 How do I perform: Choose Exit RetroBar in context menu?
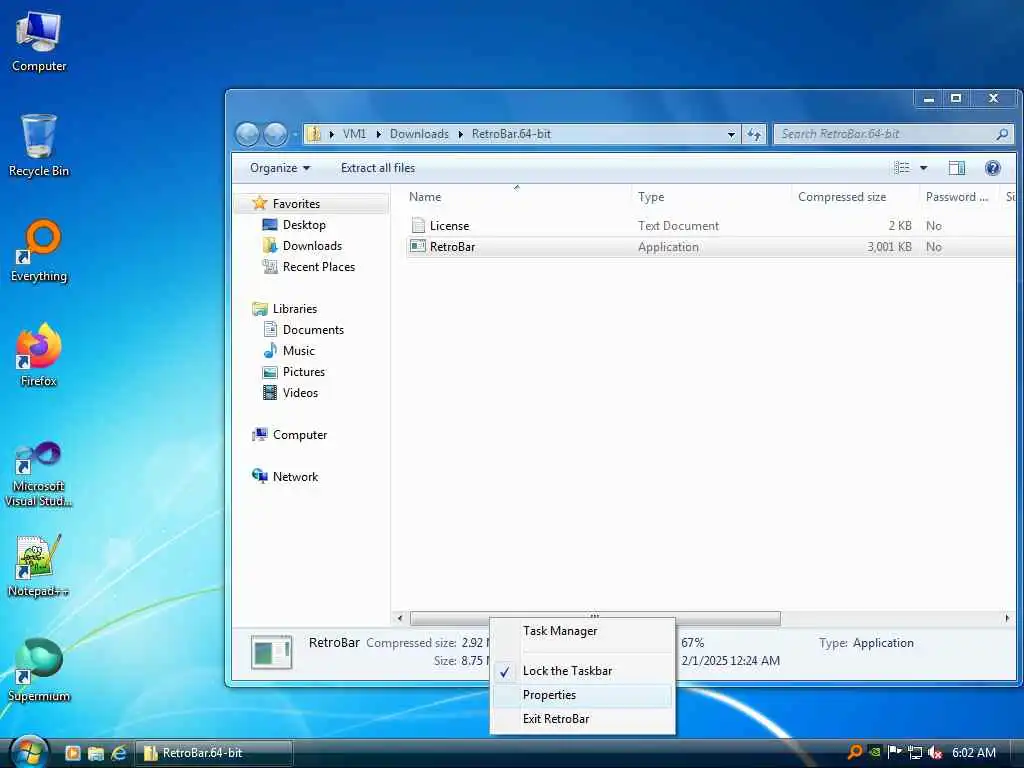(583, 718)
